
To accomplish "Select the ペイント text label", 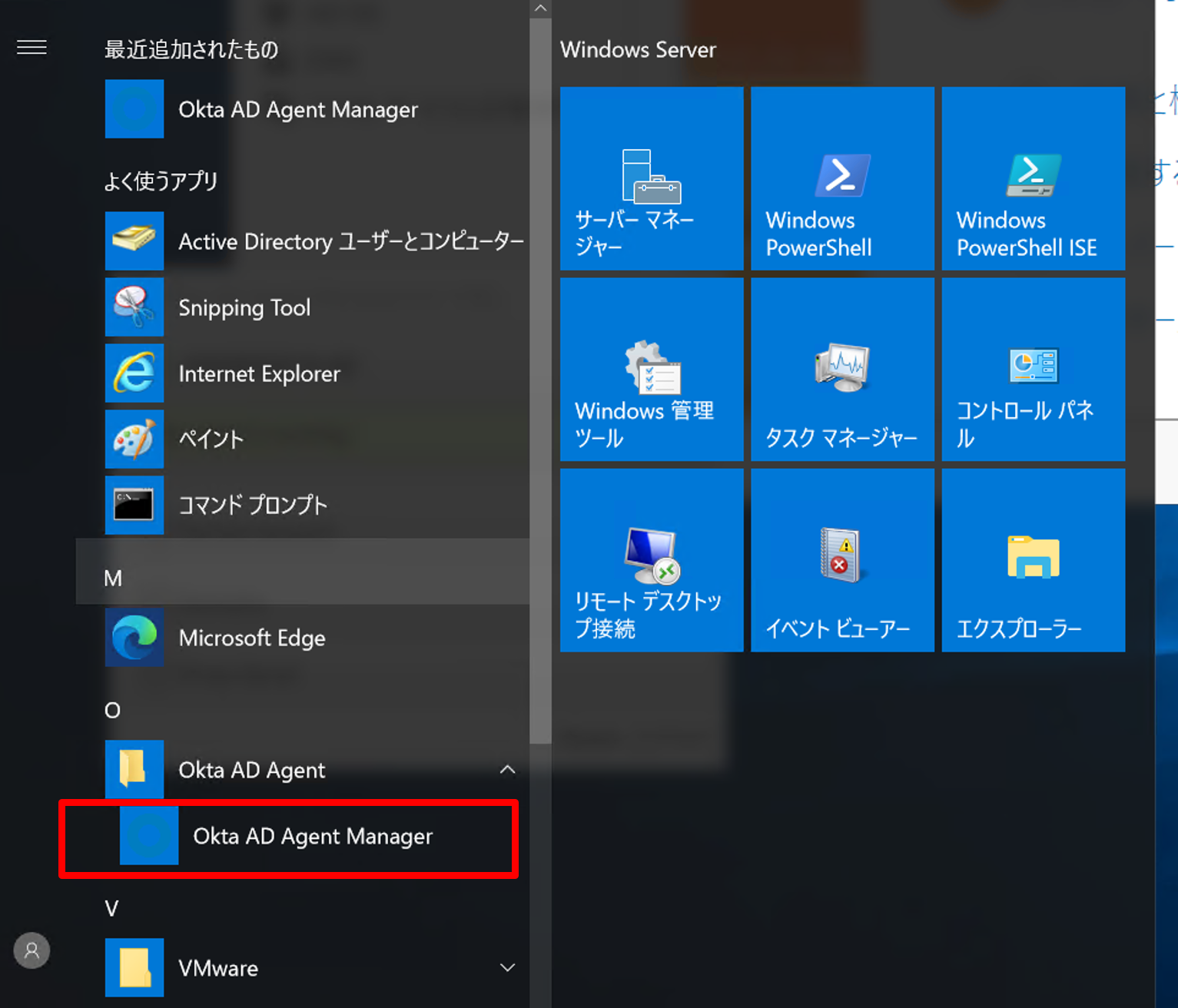I will pyautogui.click(x=211, y=439).
